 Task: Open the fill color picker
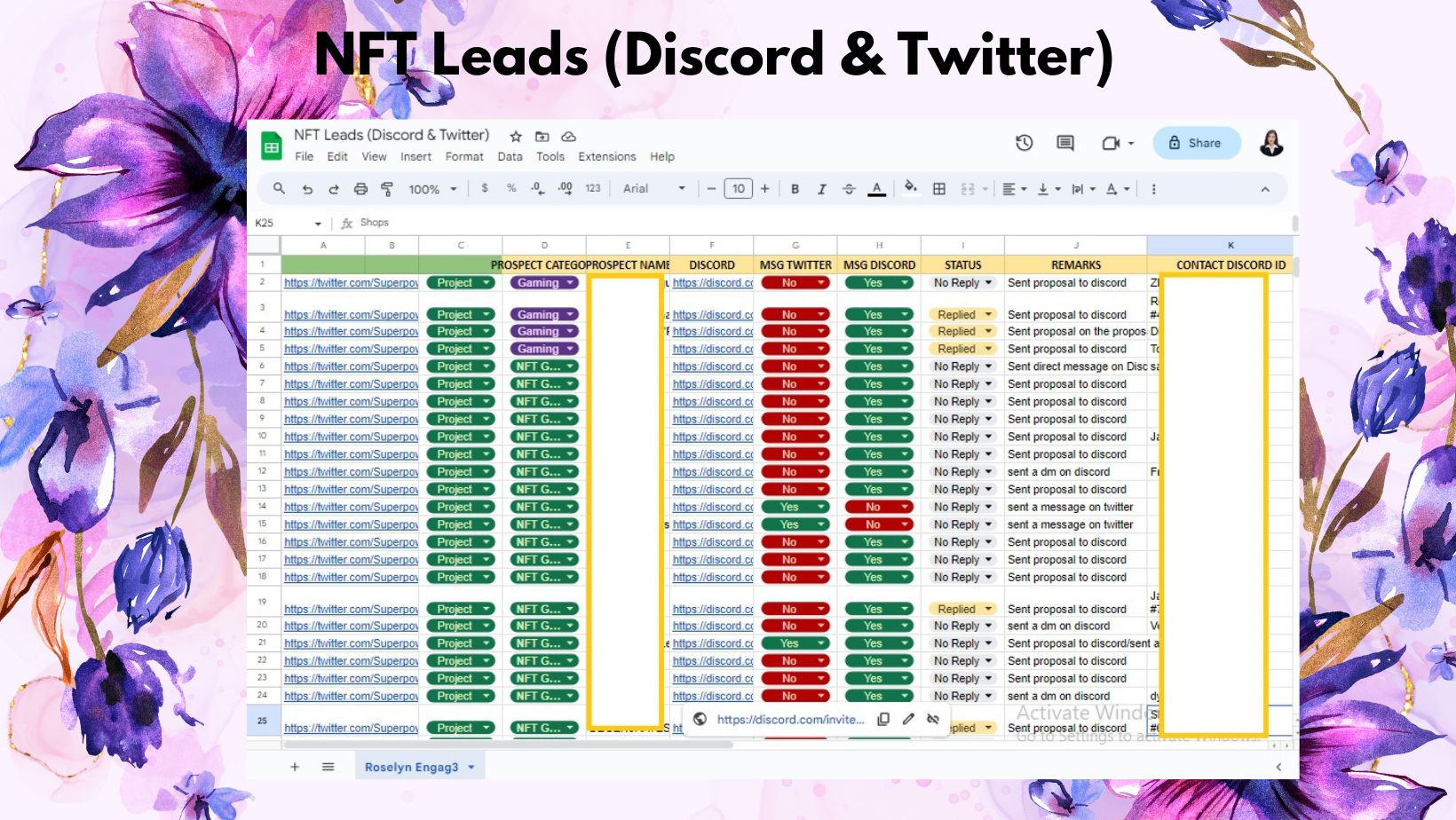[911, 187]
